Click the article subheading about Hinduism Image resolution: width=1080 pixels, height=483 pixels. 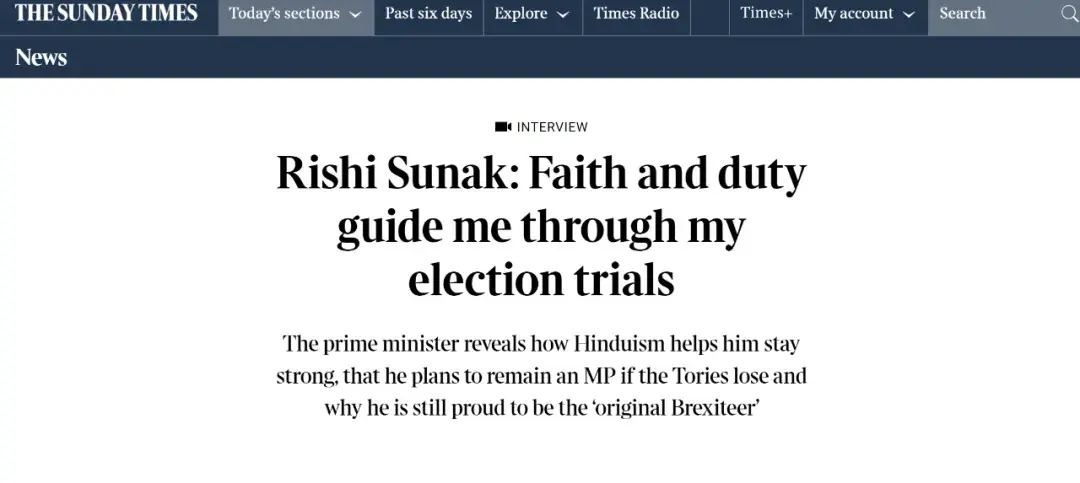click(x=541, y=376)
